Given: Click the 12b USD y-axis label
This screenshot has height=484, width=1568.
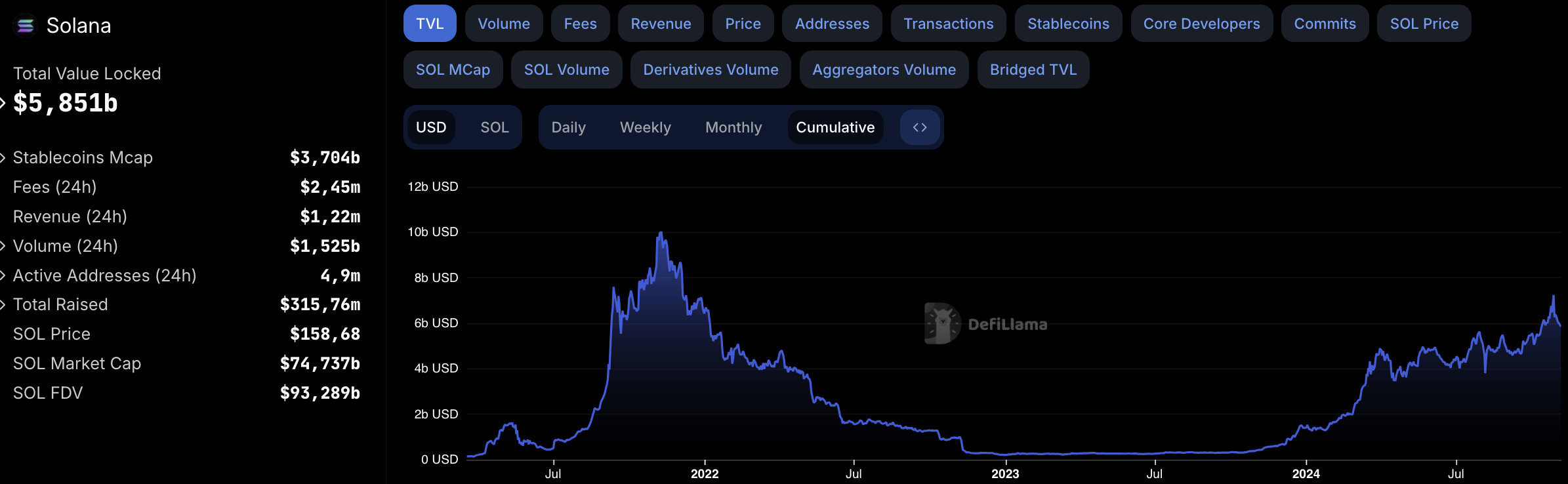Looking at the screenshot, I should click(433, 187).
